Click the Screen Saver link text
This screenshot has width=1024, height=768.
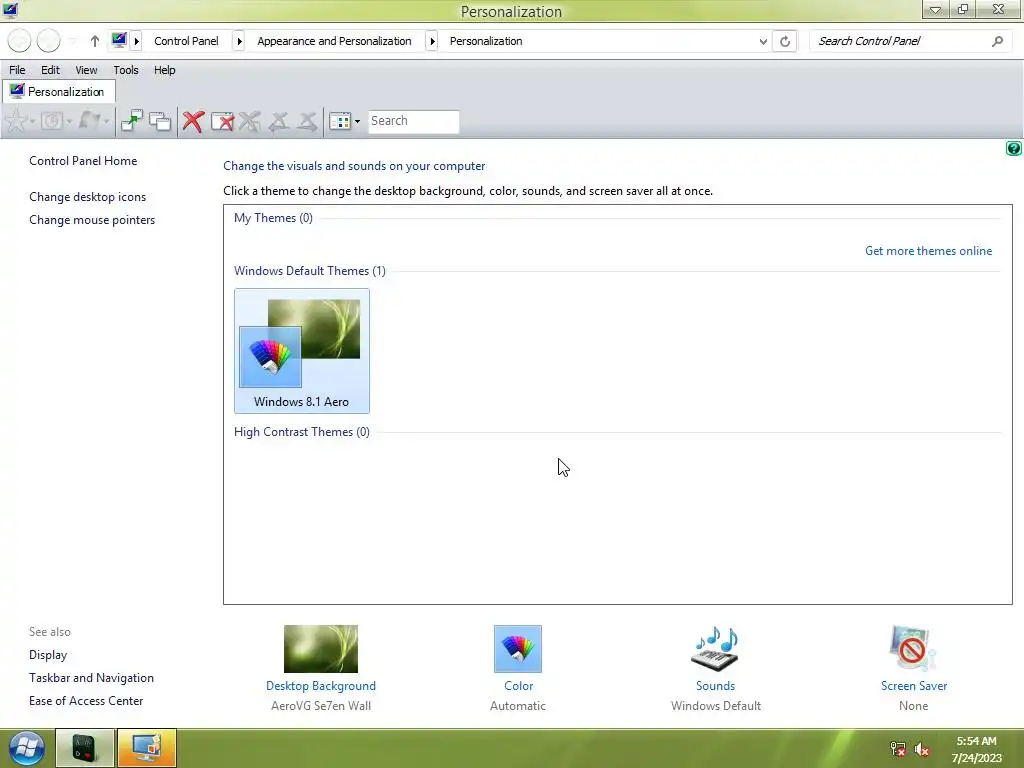click(x=914, y=686)
